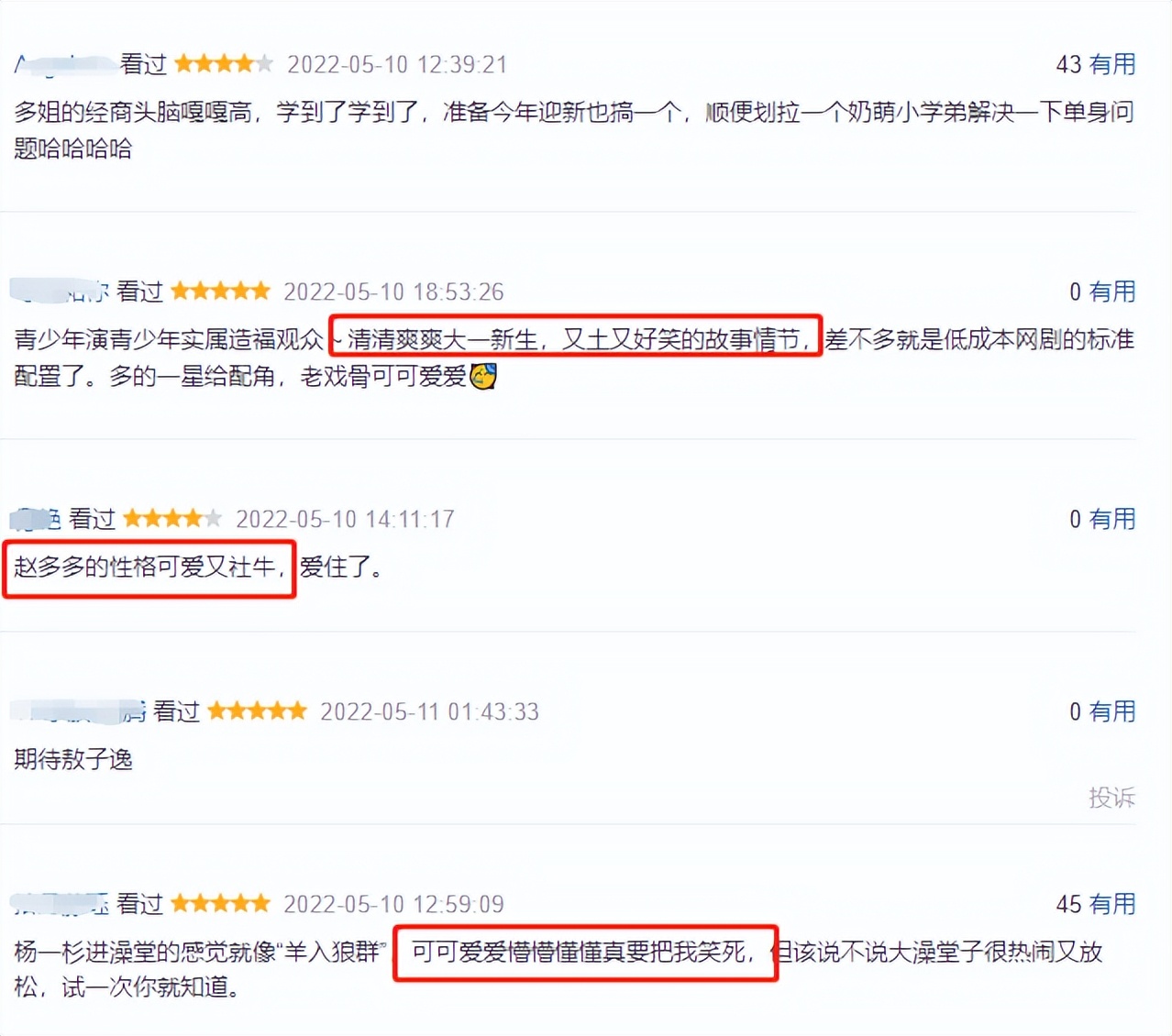
Task: Click the timestamp 2022-05-11 01:43:33
Action: click(x=429, y=711)
